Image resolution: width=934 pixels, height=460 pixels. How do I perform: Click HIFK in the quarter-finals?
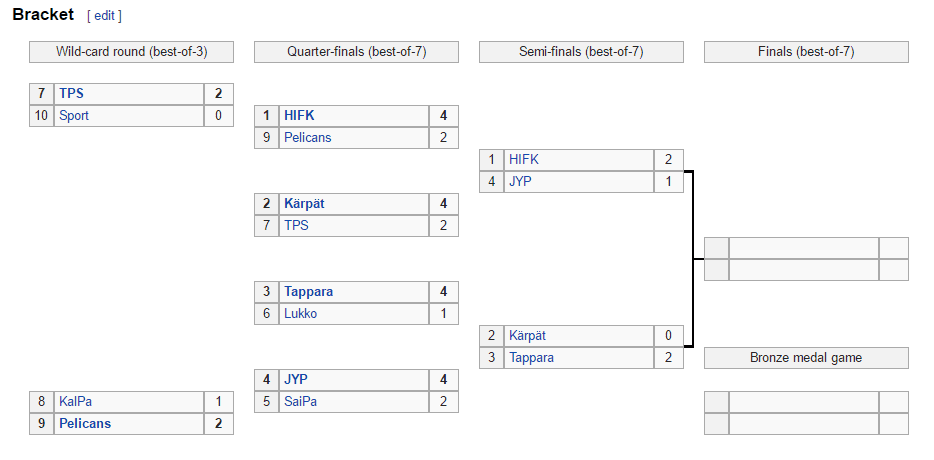300,116
